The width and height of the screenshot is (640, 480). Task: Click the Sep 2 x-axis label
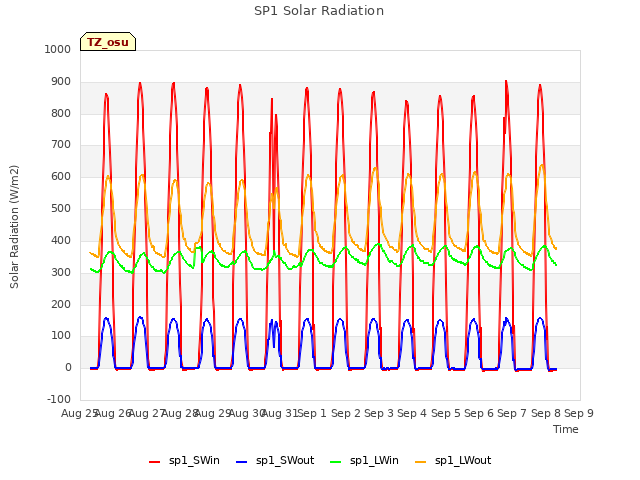click(x=346, y=413)
